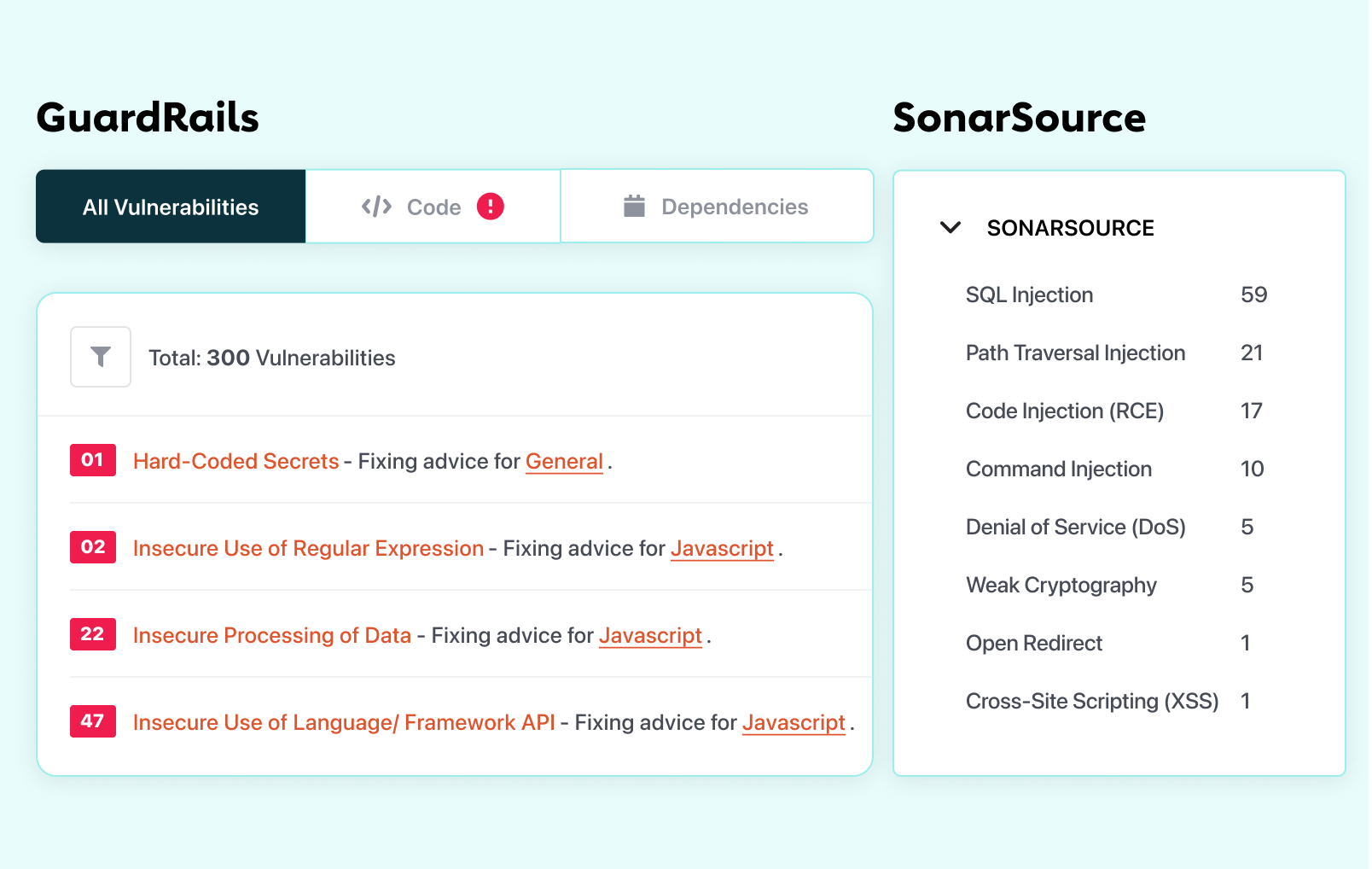Click the badge showing 01 beside Hard-Coded Secrets
The height and width of the screenshot is (869, 1372).
point(92,460)
